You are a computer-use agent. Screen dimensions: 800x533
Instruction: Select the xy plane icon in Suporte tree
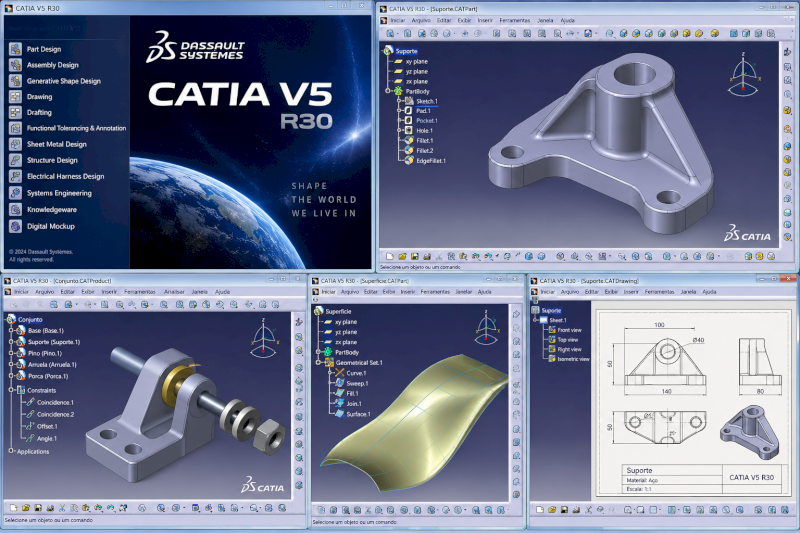tap(398, 61)
